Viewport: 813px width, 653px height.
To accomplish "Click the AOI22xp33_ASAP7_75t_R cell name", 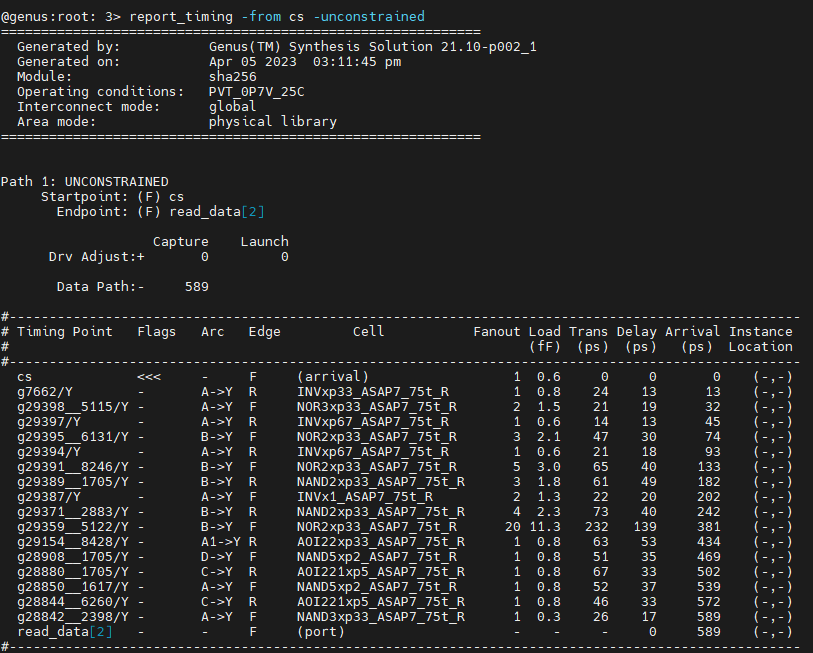I will tap(381, 542).
